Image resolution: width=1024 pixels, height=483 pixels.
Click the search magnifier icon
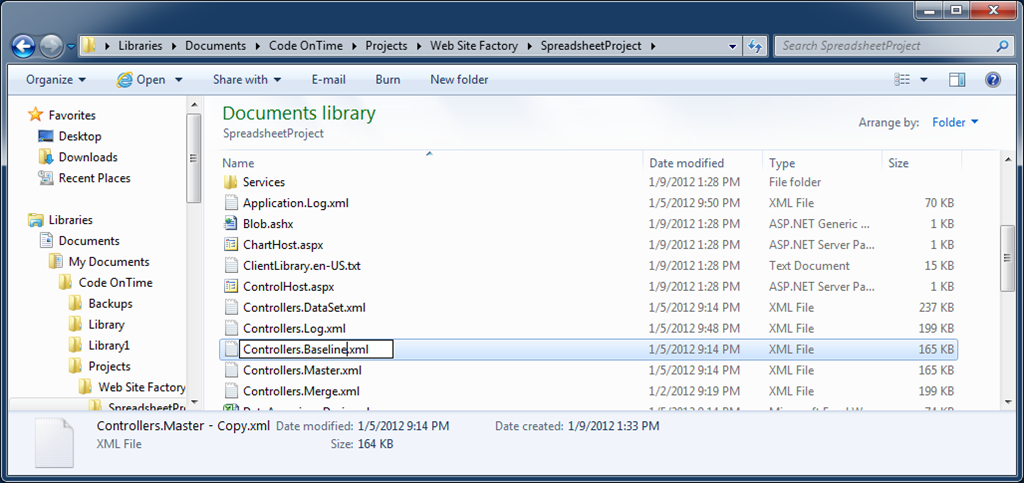coord(1002,46)
